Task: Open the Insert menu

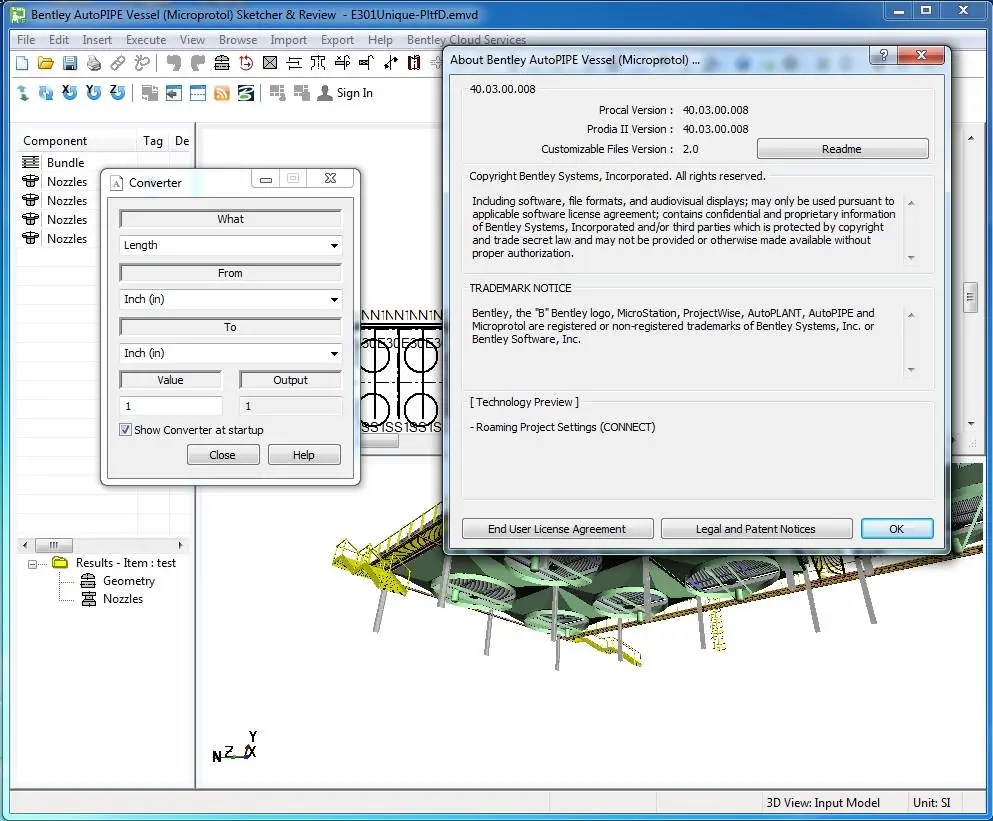Action: pyautogui.click(x=97, y=40)
